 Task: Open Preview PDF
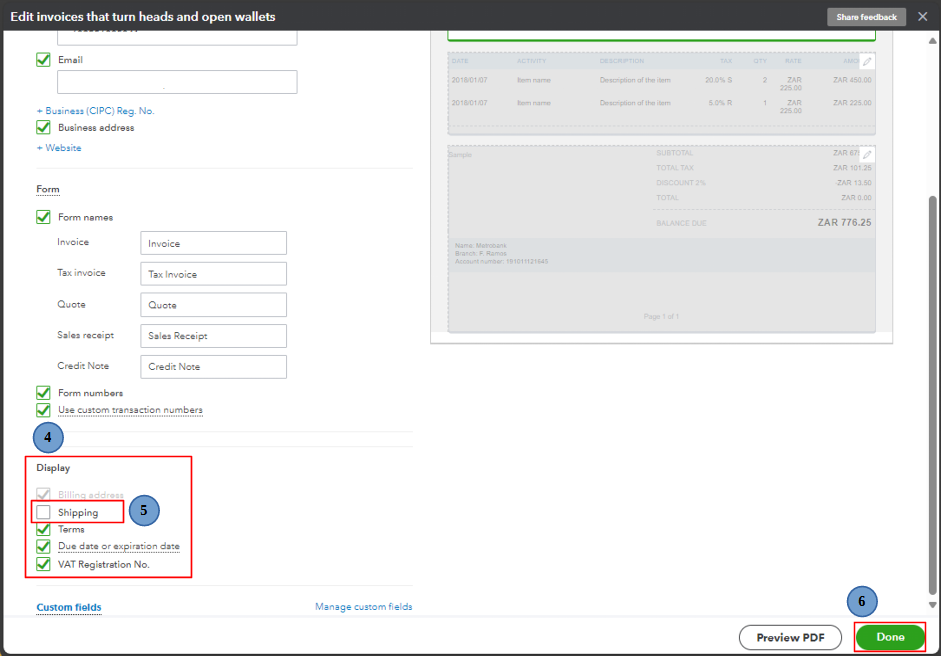(x=790, y=637)
